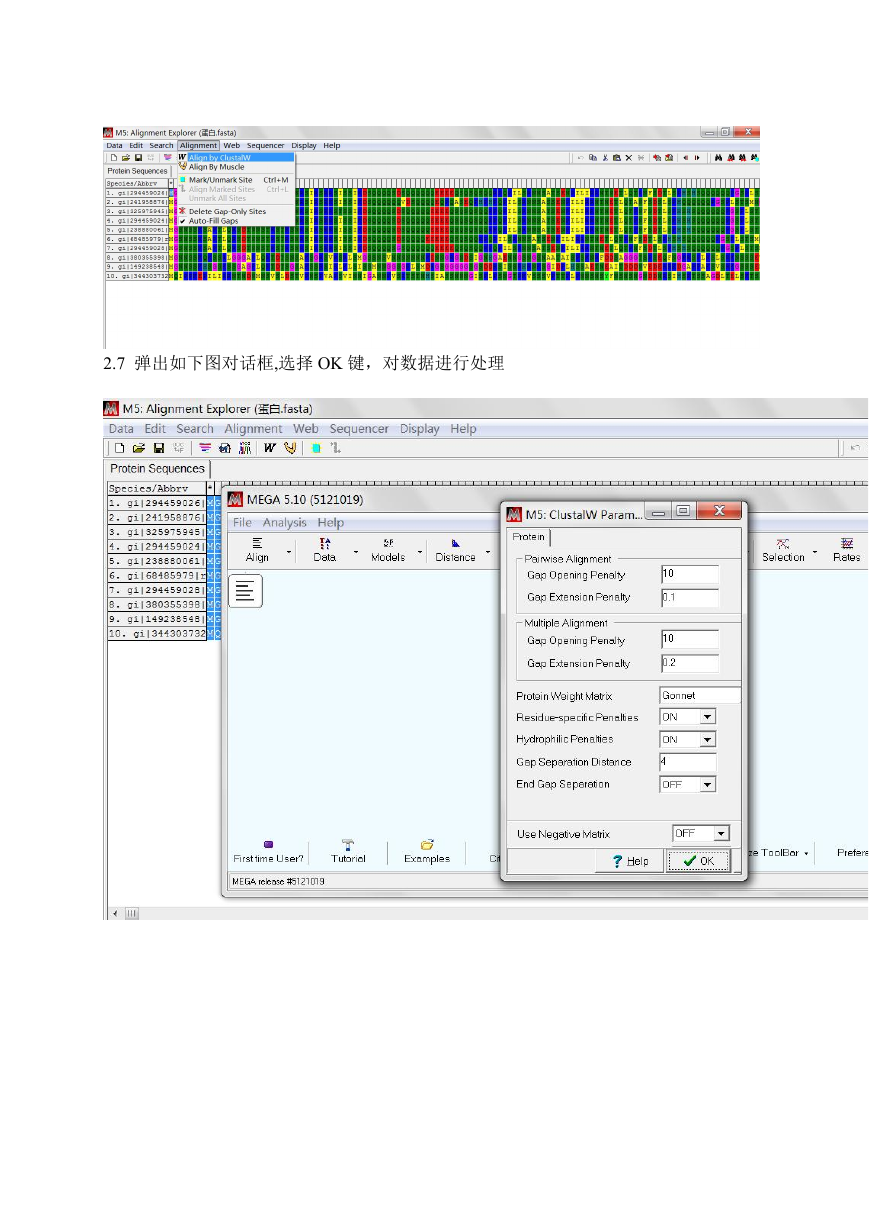Expand the arrow next to MEGA's Align button

point(290,552)
